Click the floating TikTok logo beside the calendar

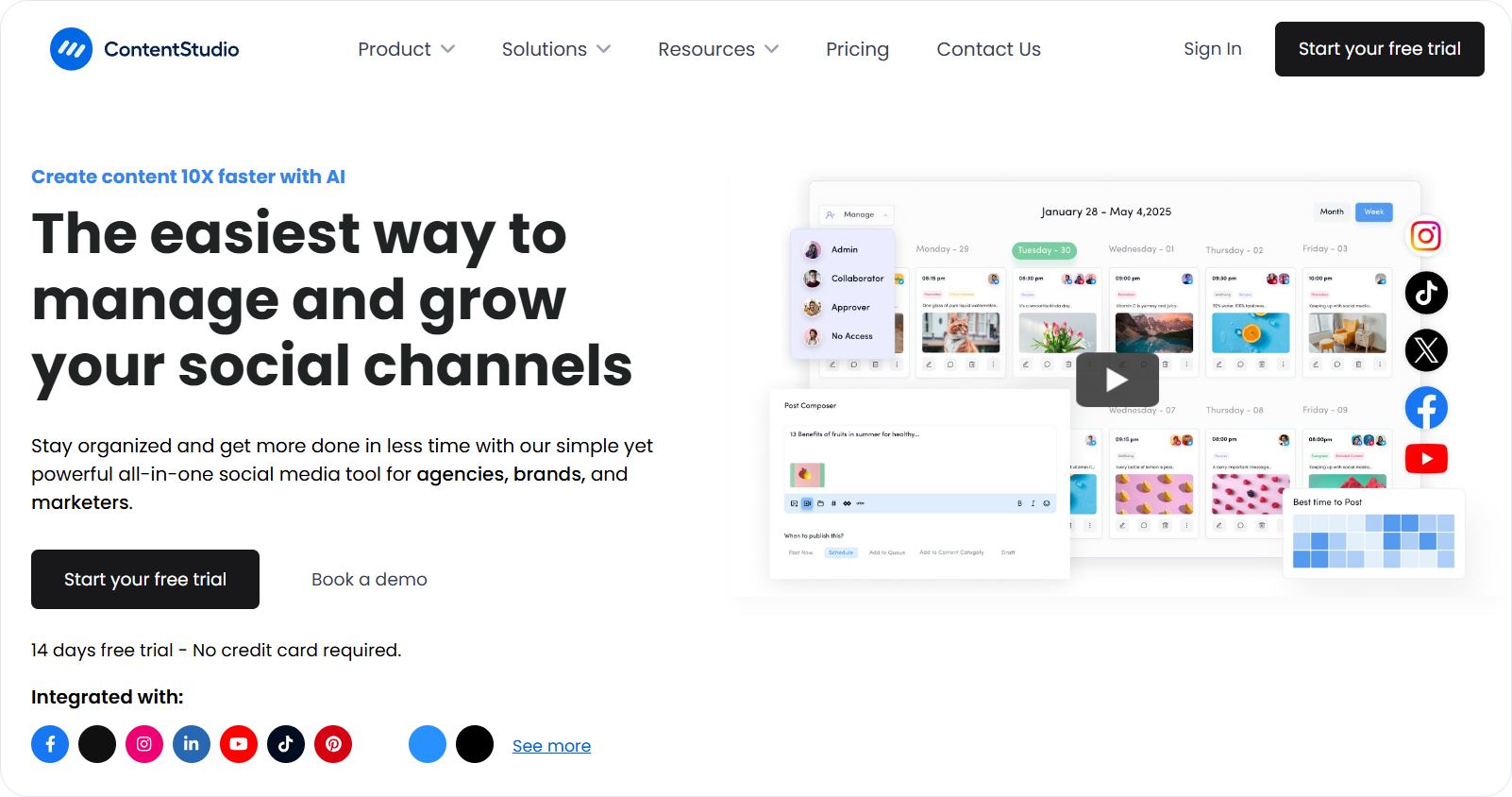(1426, 293)
